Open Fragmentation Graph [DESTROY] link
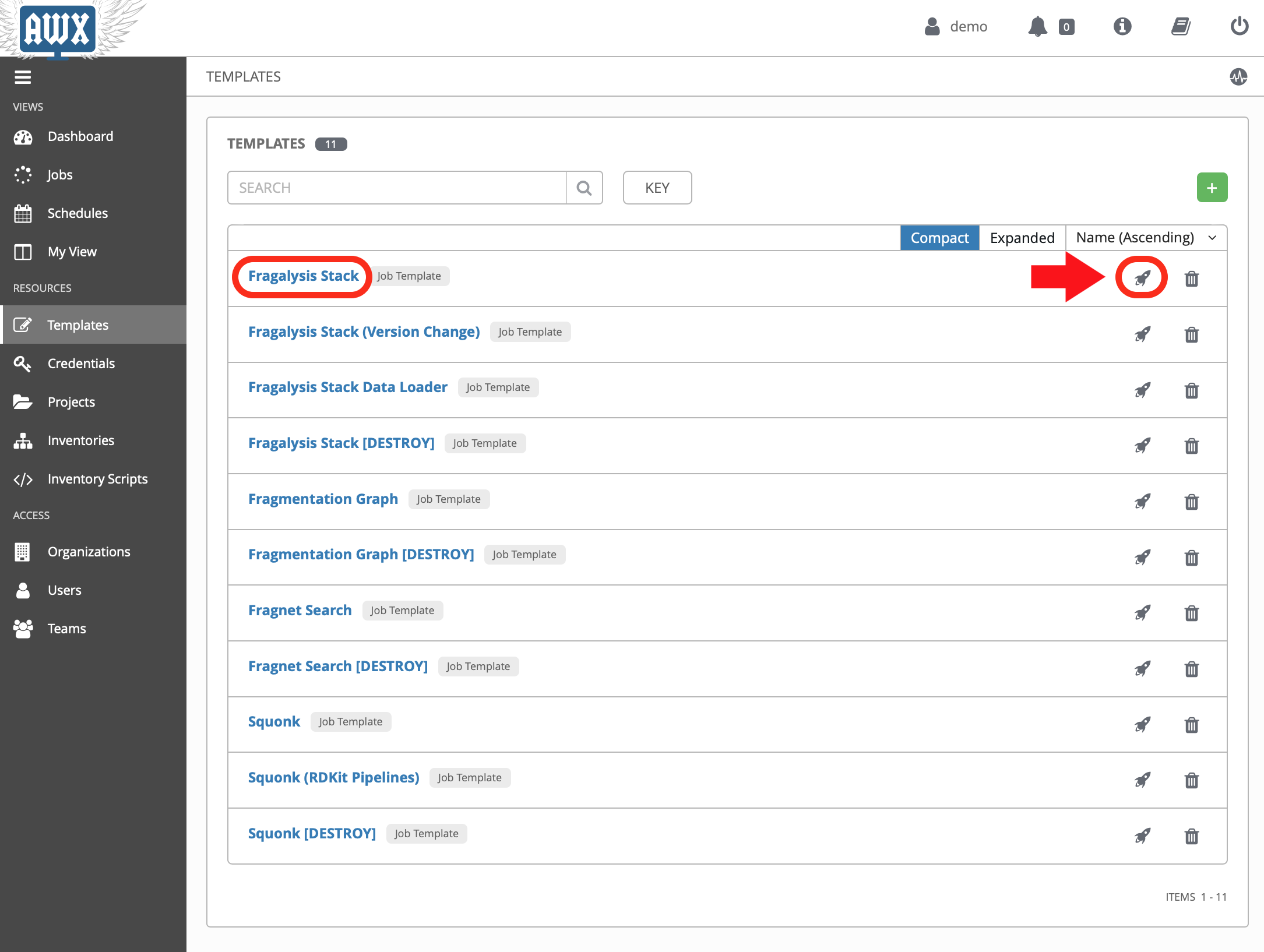 coord(361,554)
